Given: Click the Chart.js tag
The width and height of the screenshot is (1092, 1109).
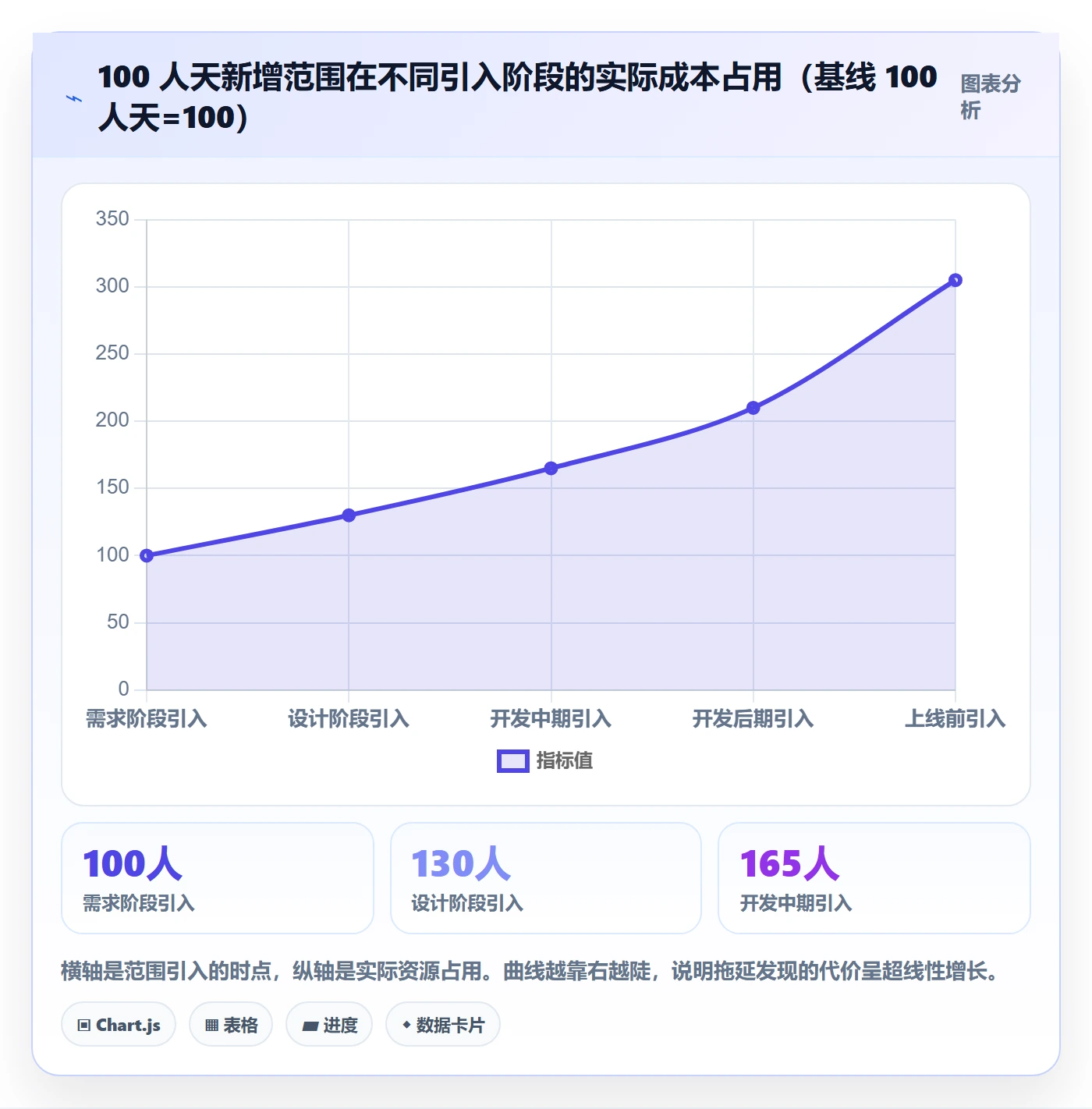Looking at the screenshot, I should 119,1025.
